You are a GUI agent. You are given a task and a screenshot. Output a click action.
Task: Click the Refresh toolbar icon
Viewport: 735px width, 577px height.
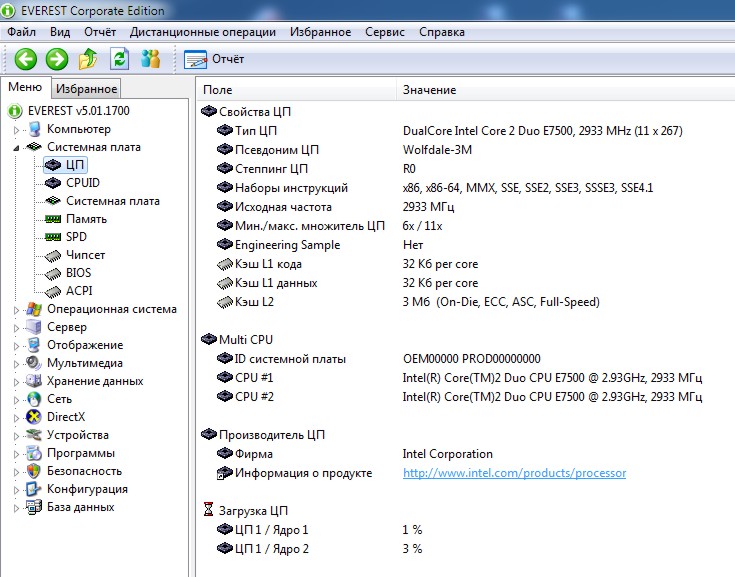pos(119,59)
